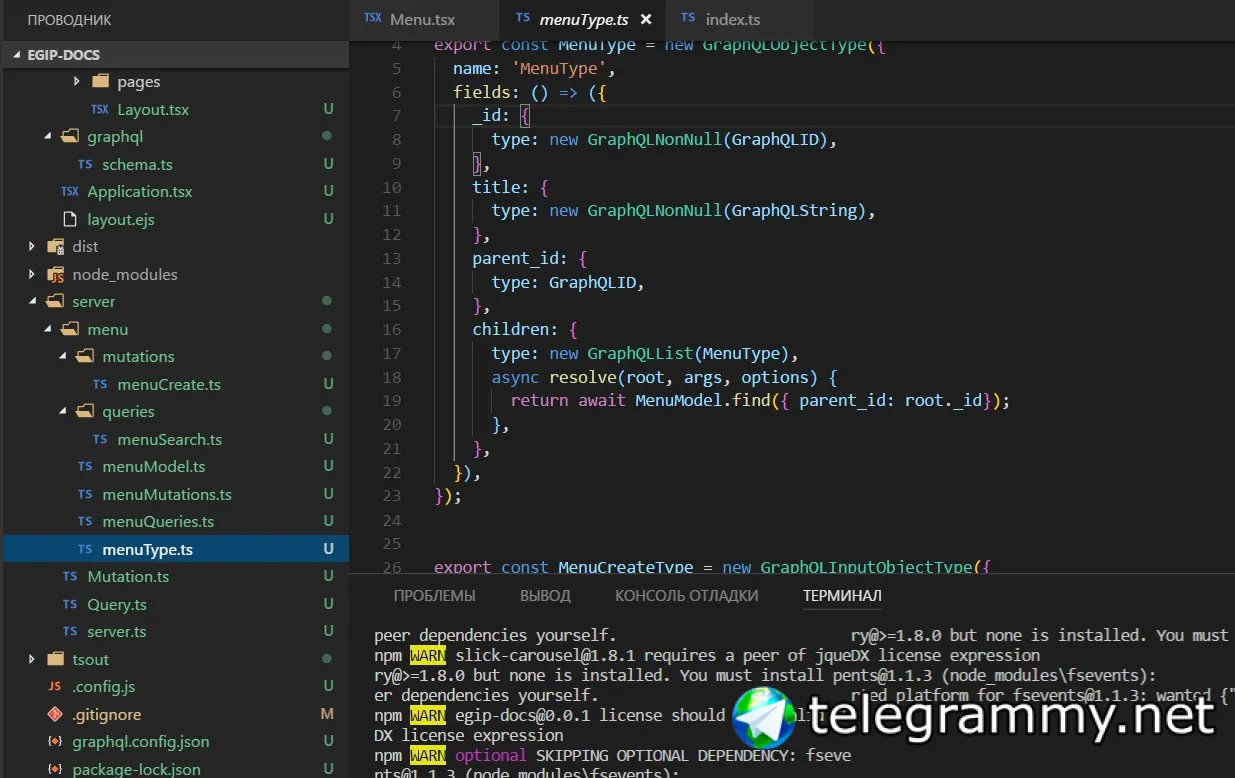Click the JSON icon of graphql.config.json
The height and width of the screenshot is (778, 1235).
pos(54,741)
